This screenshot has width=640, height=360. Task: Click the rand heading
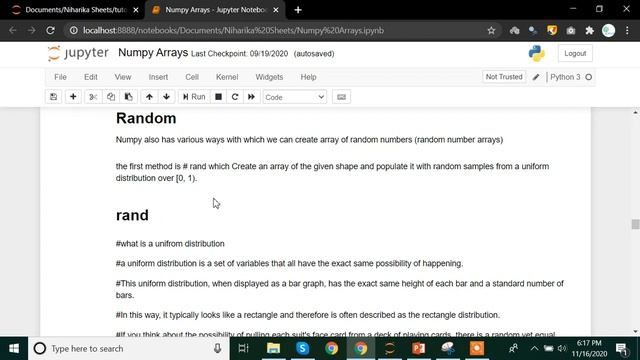coord(132,215)
